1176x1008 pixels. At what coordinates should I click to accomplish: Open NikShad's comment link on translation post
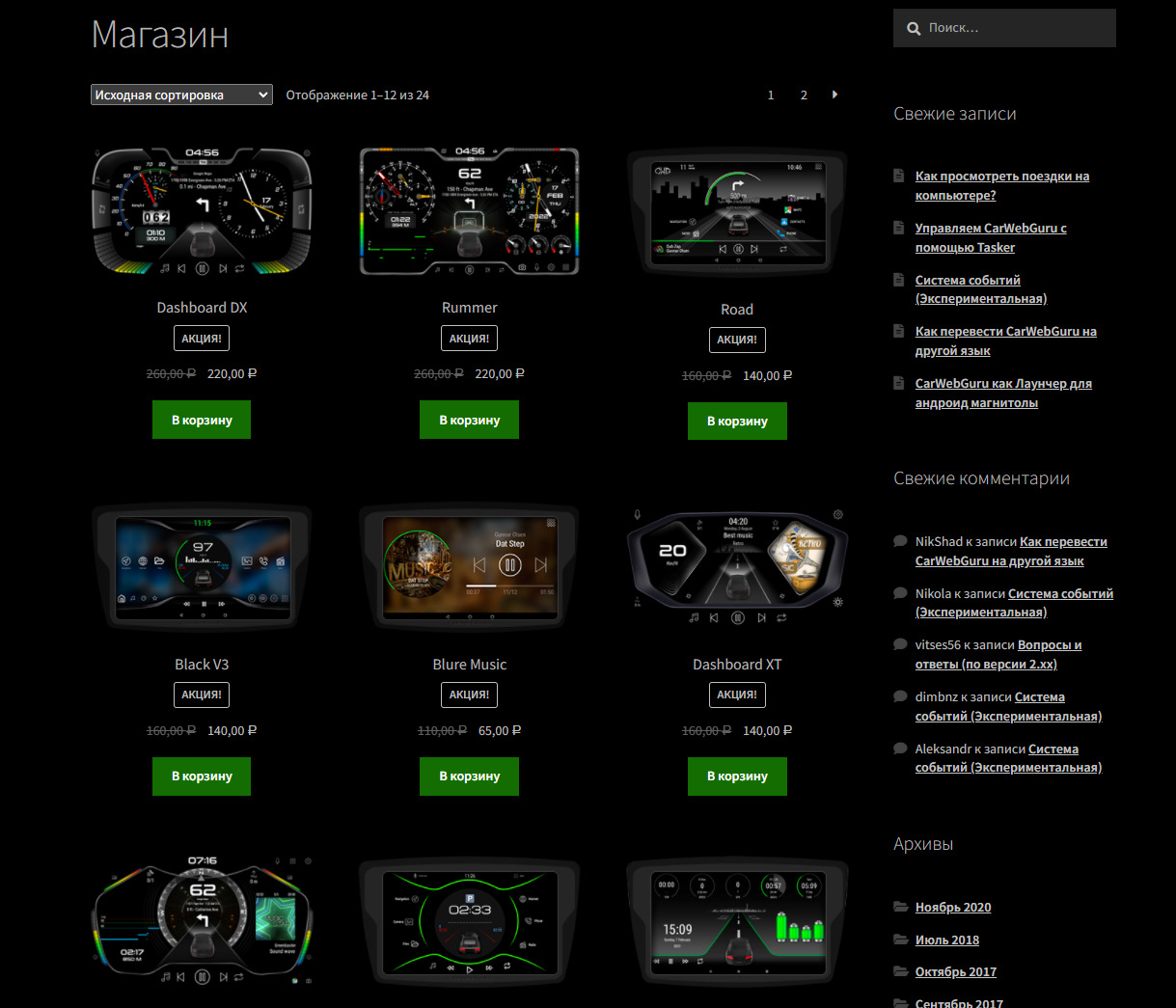point(1011,551)
